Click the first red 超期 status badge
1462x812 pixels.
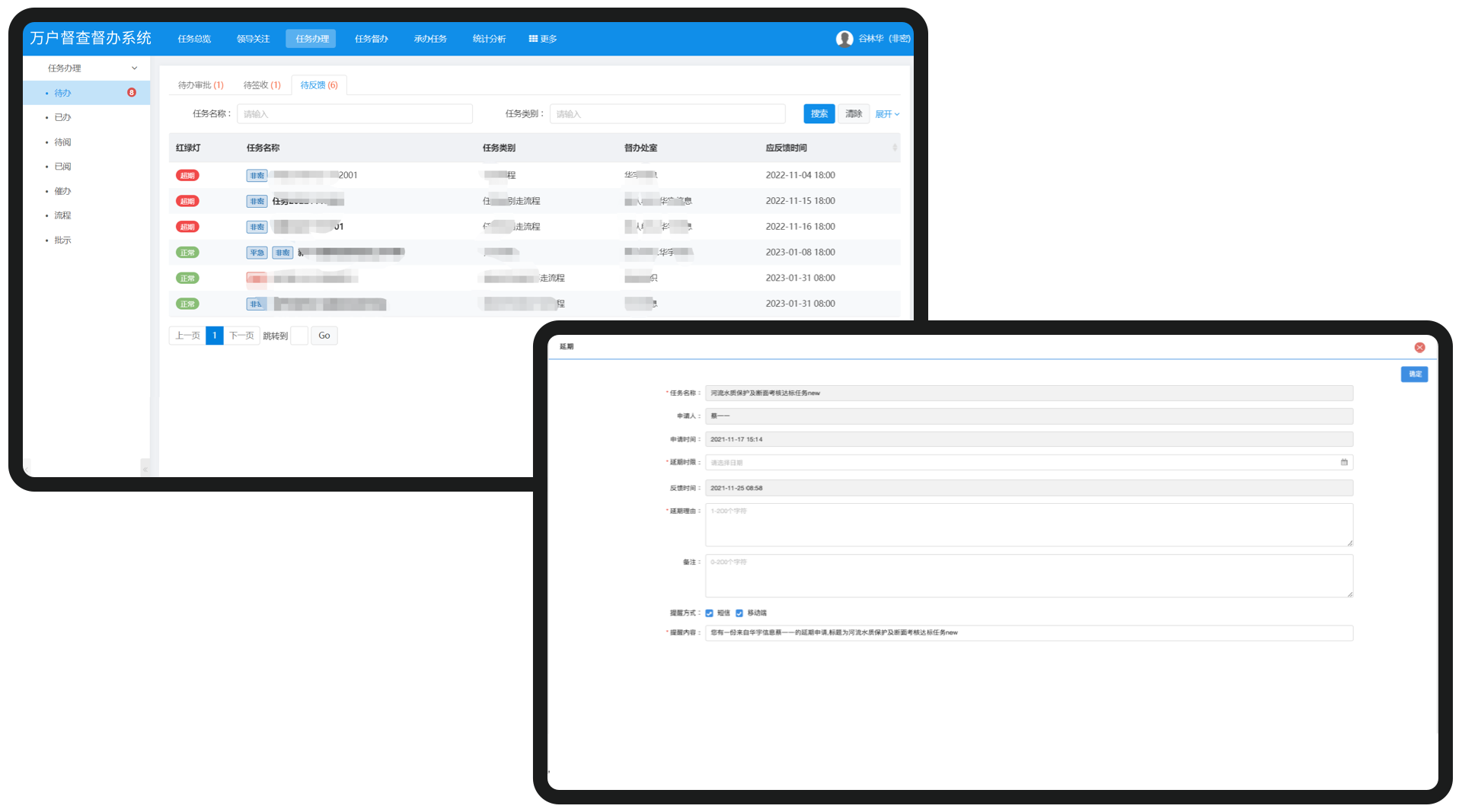click(187, 176)
